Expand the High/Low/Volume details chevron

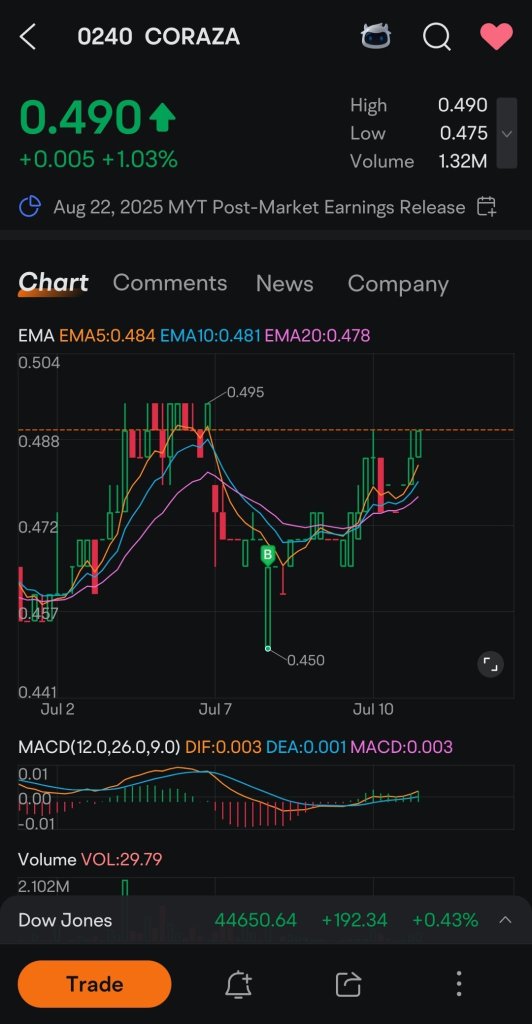507,133
